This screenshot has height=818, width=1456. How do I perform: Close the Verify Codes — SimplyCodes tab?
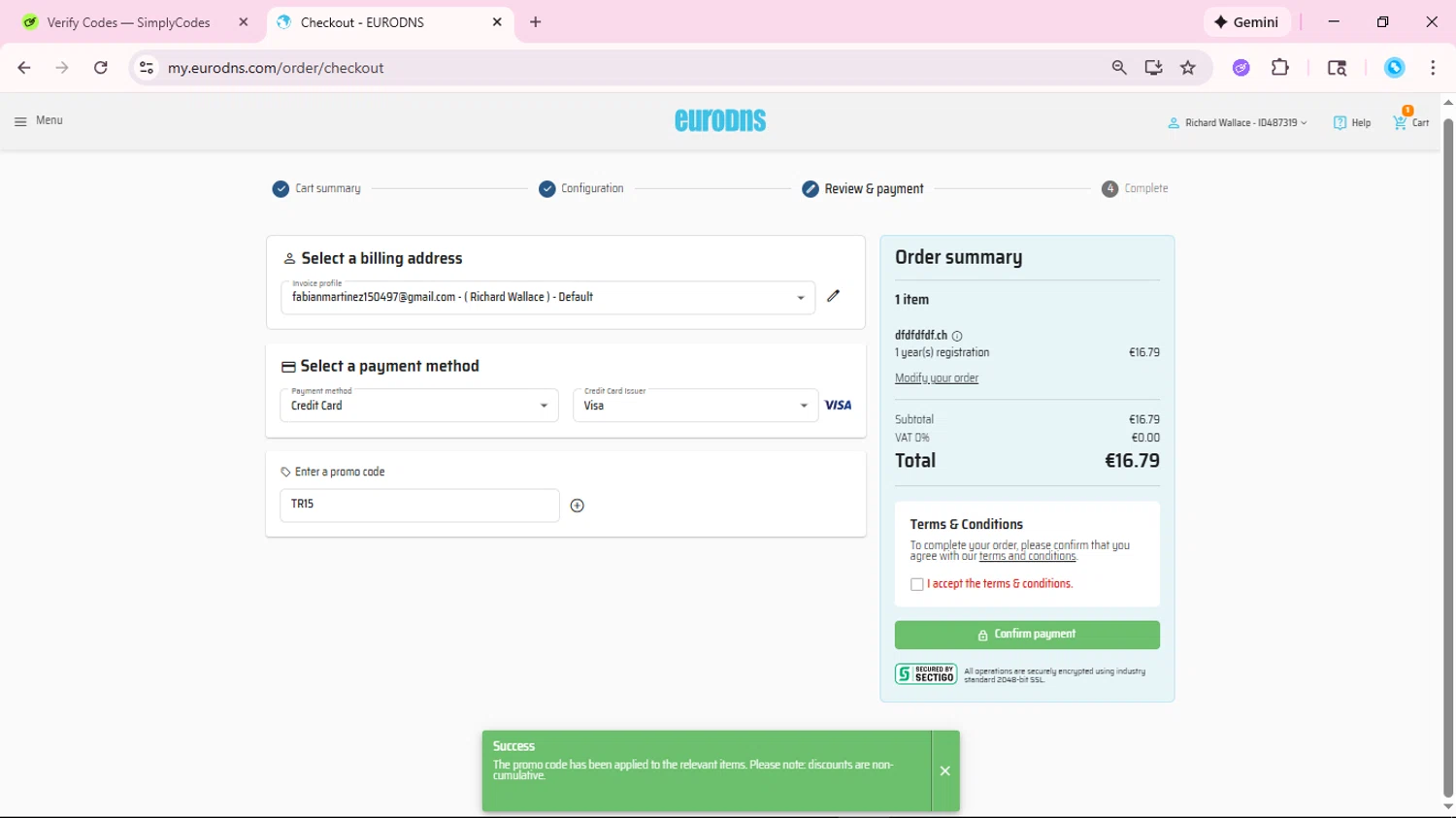[244, 21]
